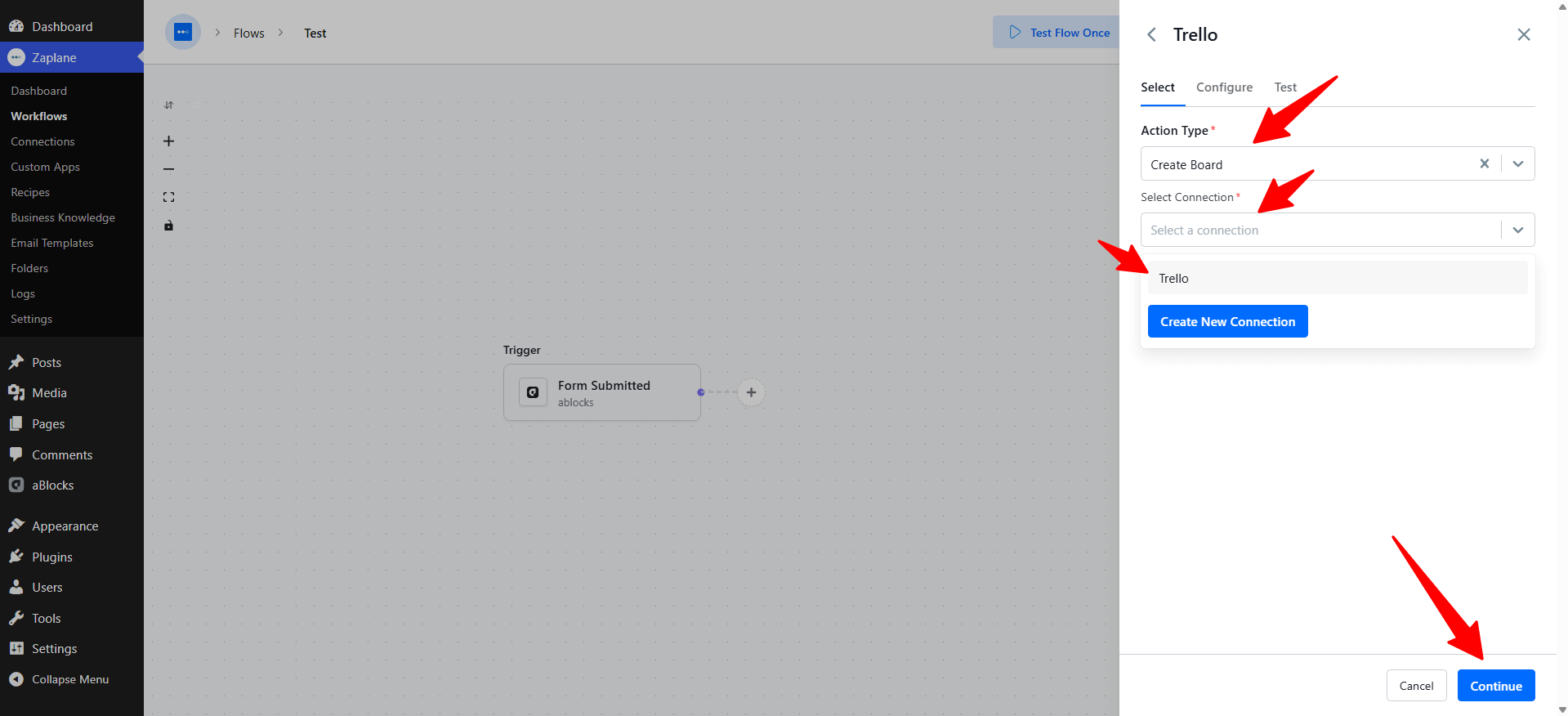Click the Users person icon
This screenshot has height=716, width=1568.
16,587
